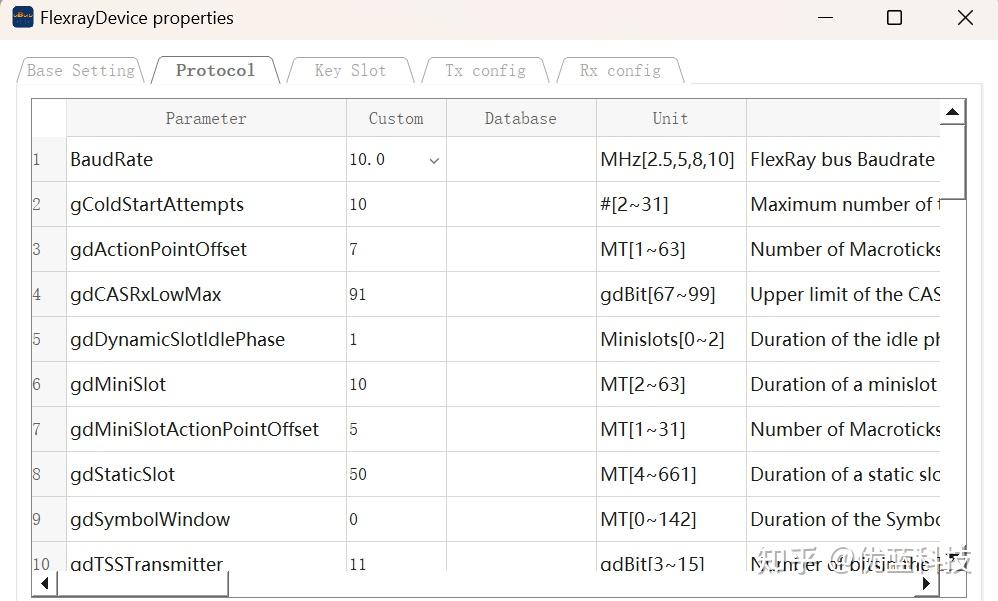Click the gdCASRxLowMax value 91
Image resolution: width=998 pixels, height=601 pixels.
(358, 295)
